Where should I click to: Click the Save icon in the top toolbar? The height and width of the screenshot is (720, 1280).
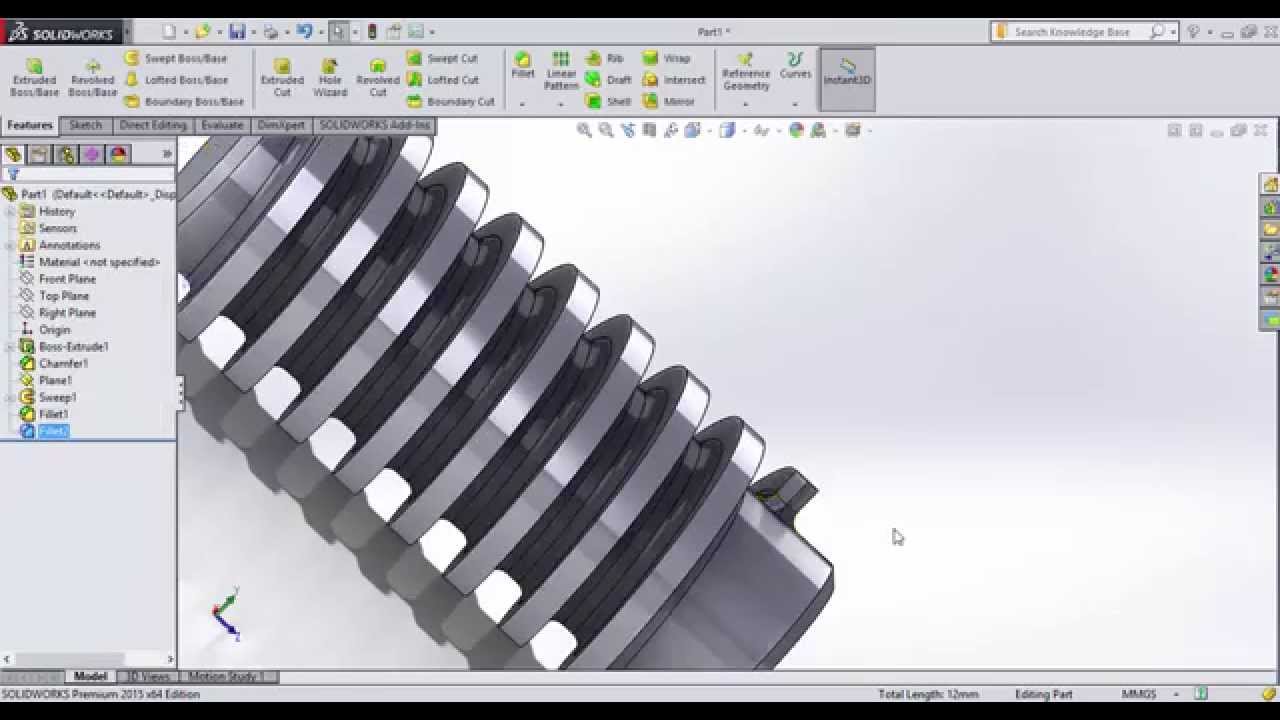[x=237, y=32]
